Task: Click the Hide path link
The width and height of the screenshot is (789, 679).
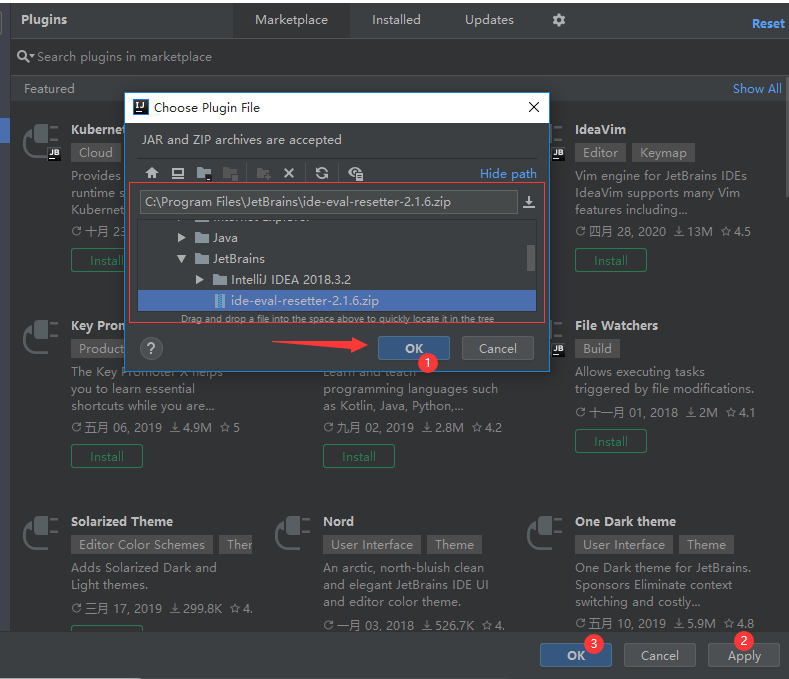Action: pyautogui.click(x=508, y=174)
